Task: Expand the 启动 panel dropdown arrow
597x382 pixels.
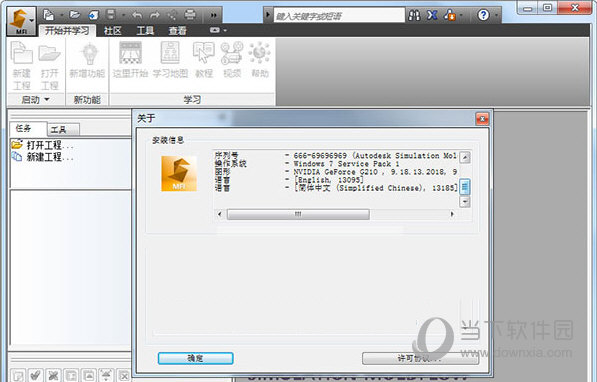Action: pos(47,99)
